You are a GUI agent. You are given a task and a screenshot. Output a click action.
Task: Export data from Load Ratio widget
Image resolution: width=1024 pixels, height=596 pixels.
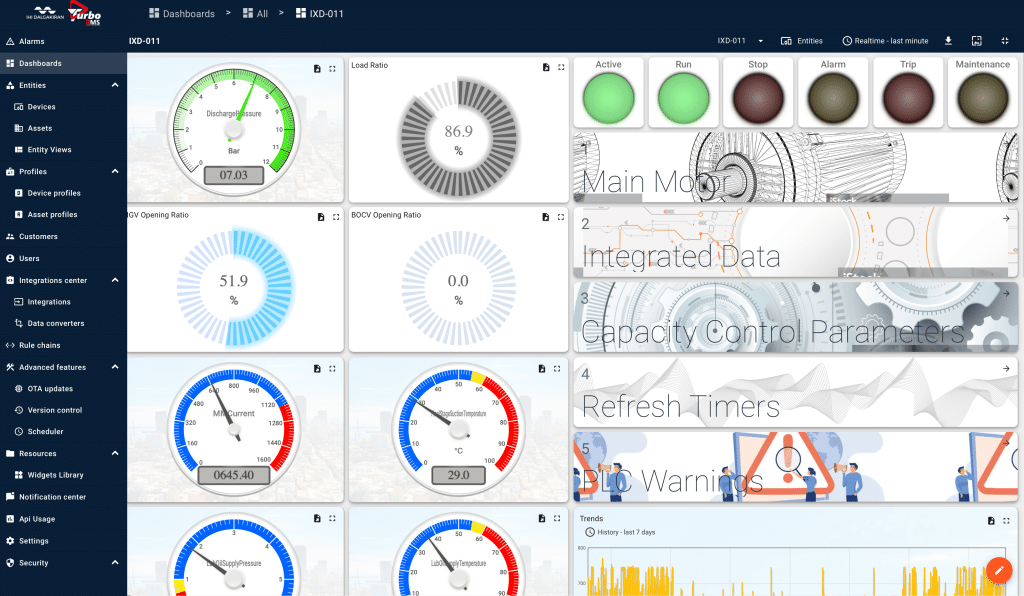point(546,67)
